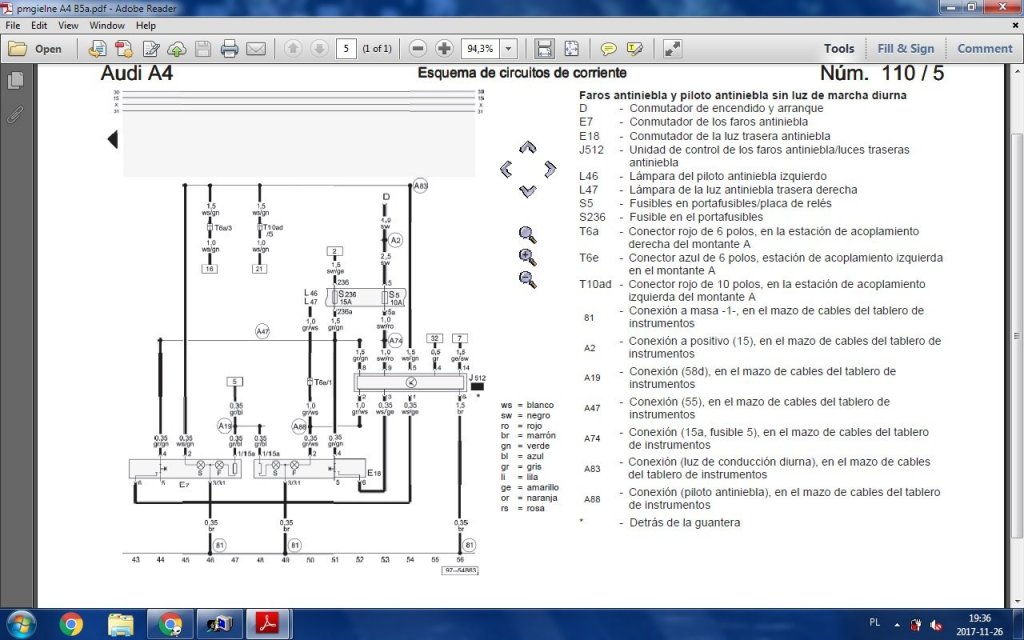Viewport: 1024px width, 640px height.
Task: Click the Sign document pen icon
Action: tap(151, 49)
